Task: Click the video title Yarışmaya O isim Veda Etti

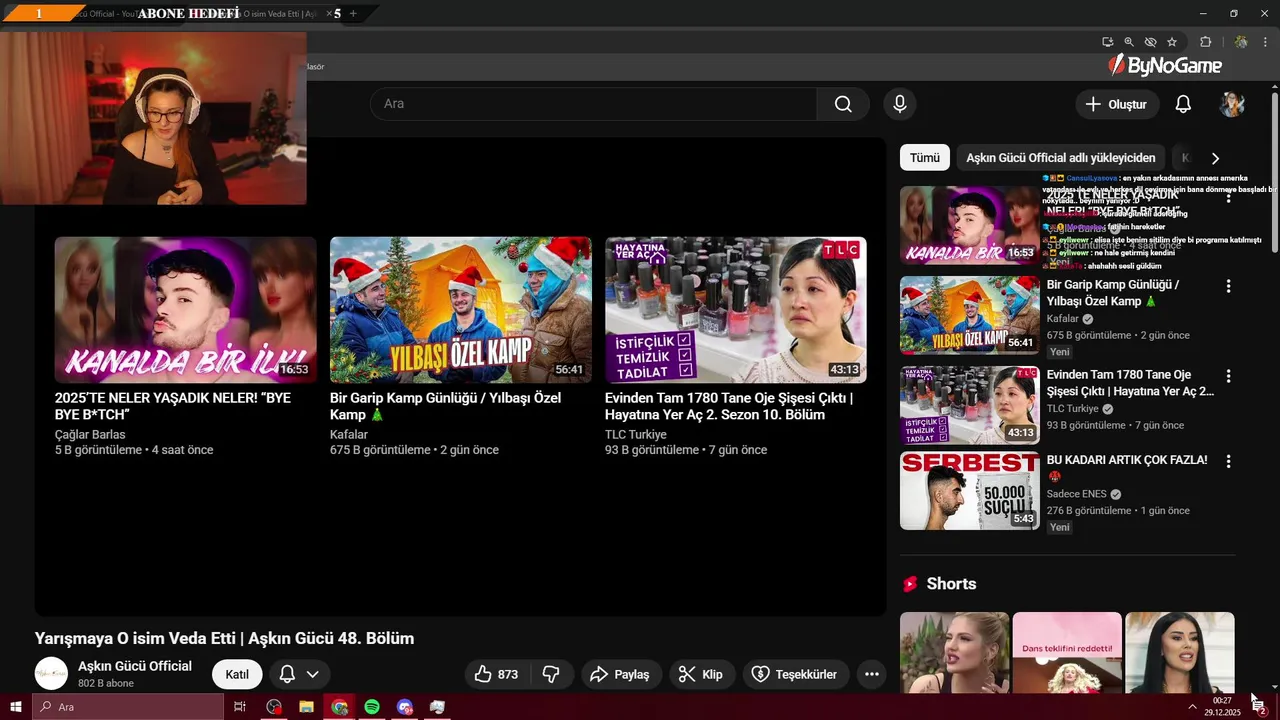Action: (x=224, y=638)
